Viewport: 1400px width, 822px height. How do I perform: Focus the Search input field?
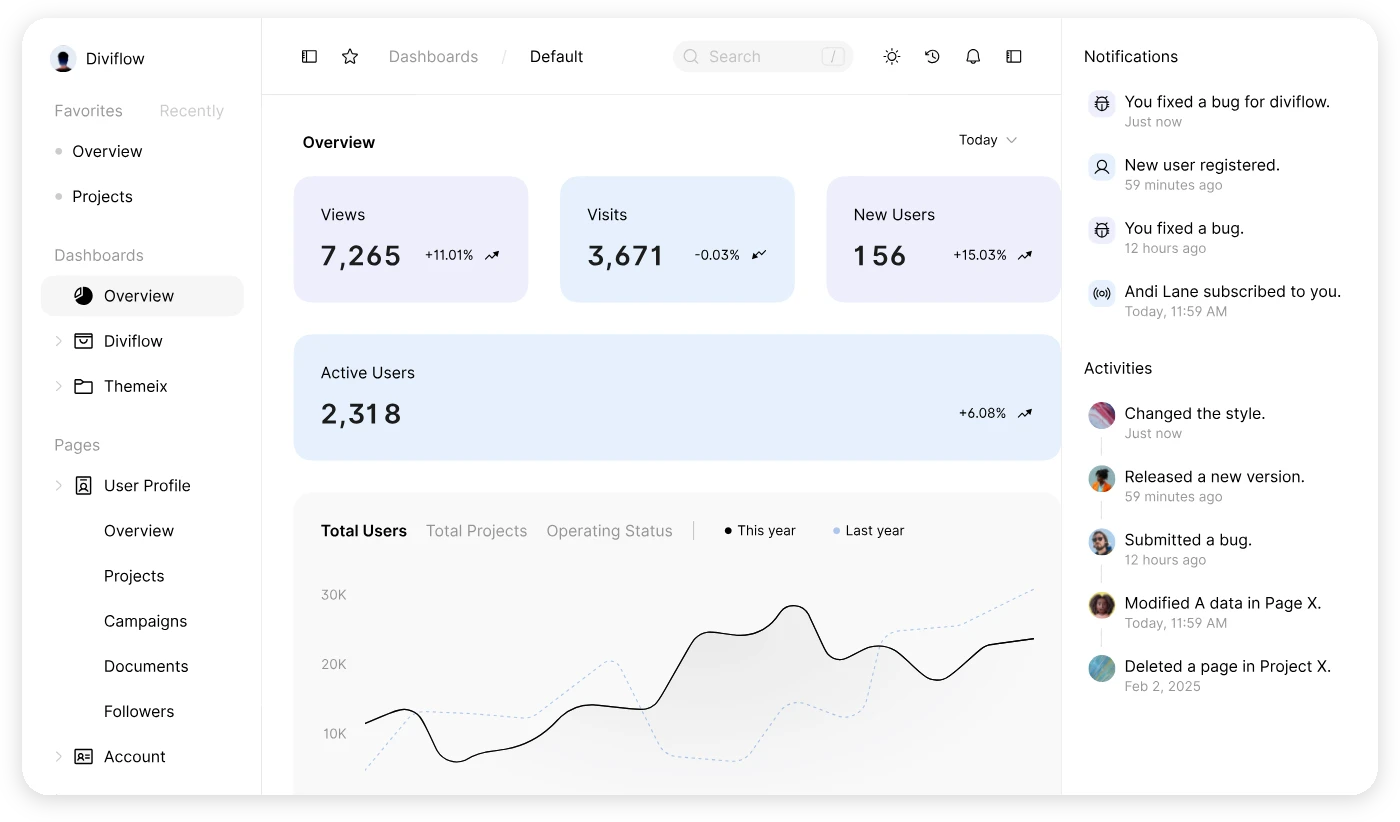click(x=760, y=57)
